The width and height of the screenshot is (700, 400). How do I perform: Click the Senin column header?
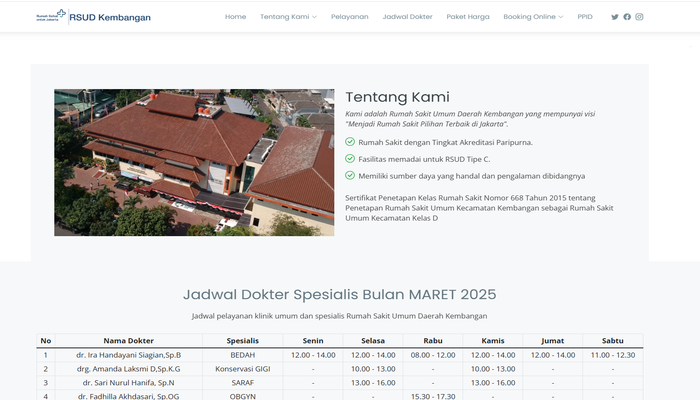[x=313, y=341]
